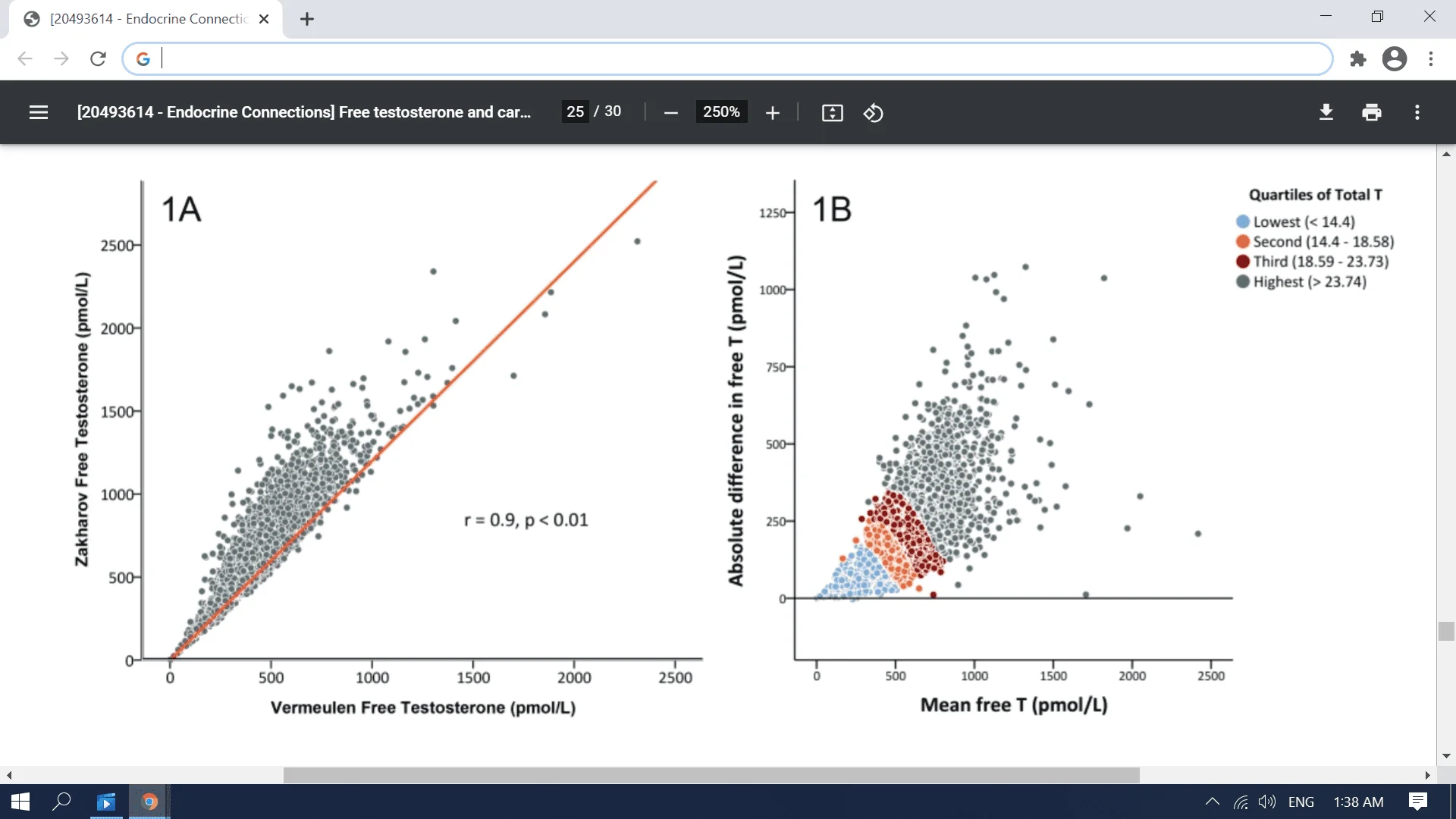Click 'Zakharov Free Testosterone (pmol/L)' axis label
Image resolution: width=1456 pixels, height=819 pixels.
82,419
